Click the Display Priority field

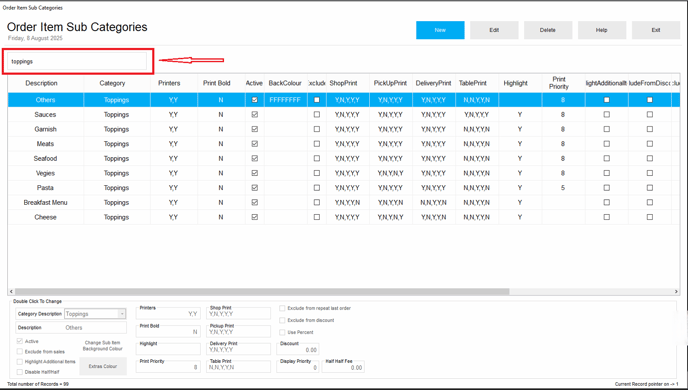(298, 367)
